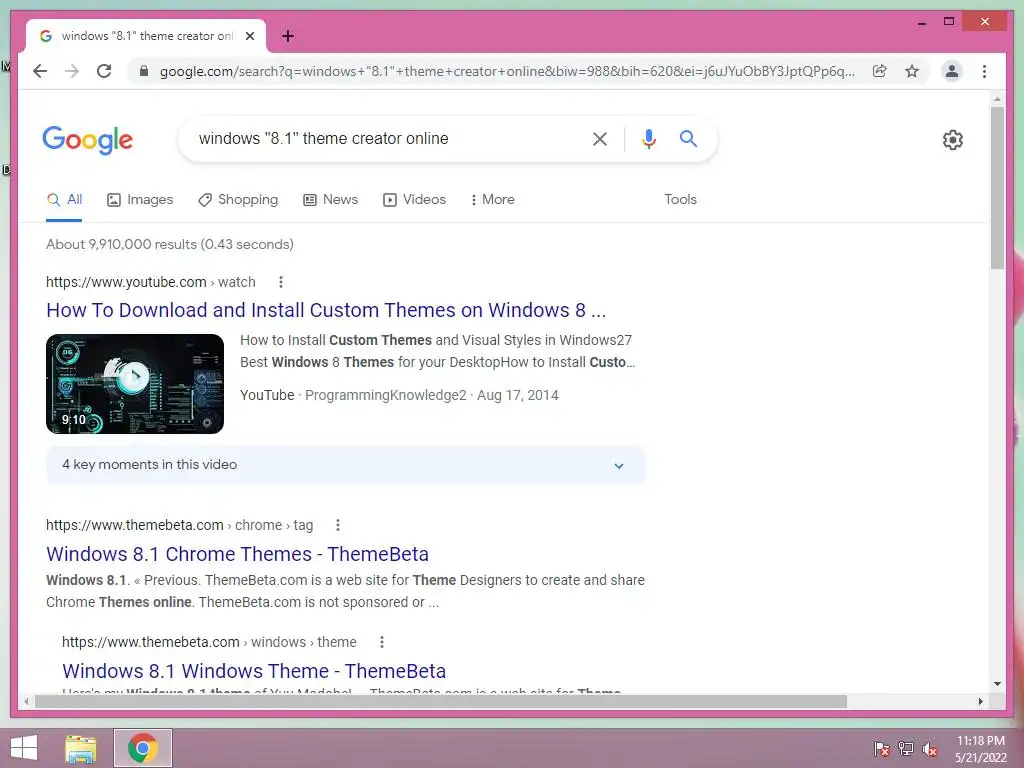This screenshot has height=768, width=1024.
Task: Open Google quick settings gear
Action: (x=953, y=140)
